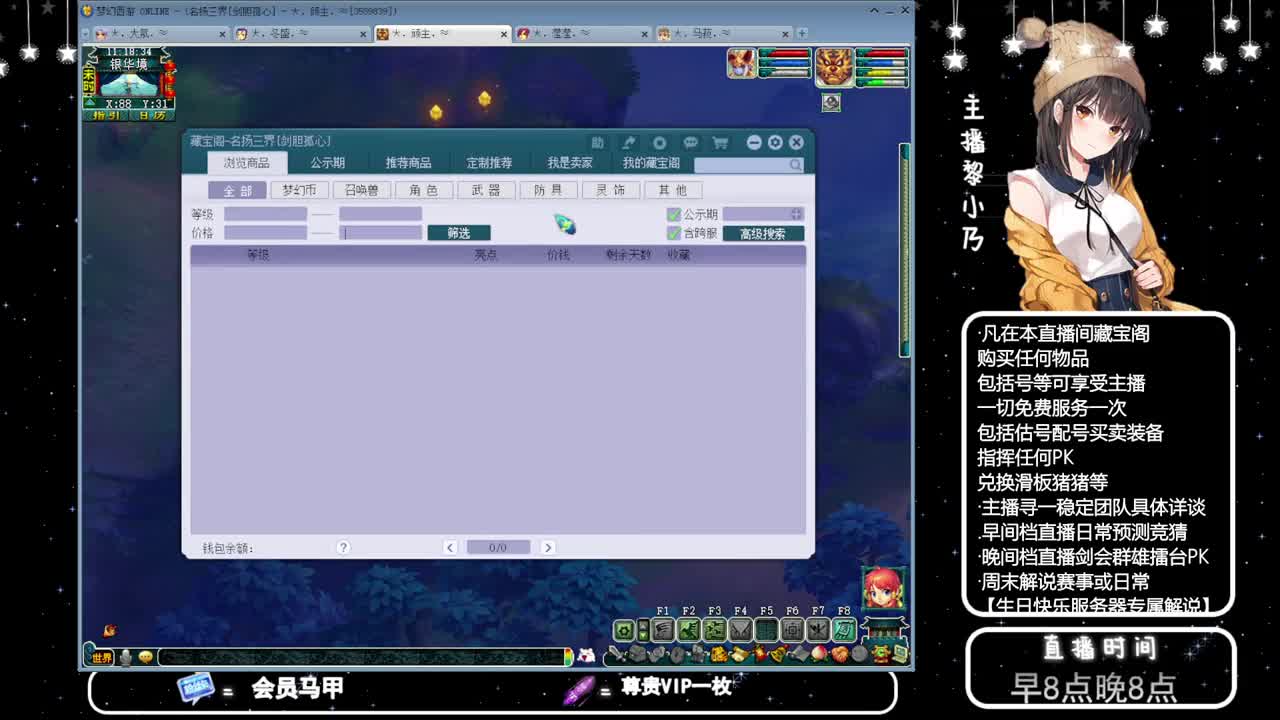Viewport: 1280px width, 720px height.
Task: Click the golden bell icon in the item bar
Action: 777,653
